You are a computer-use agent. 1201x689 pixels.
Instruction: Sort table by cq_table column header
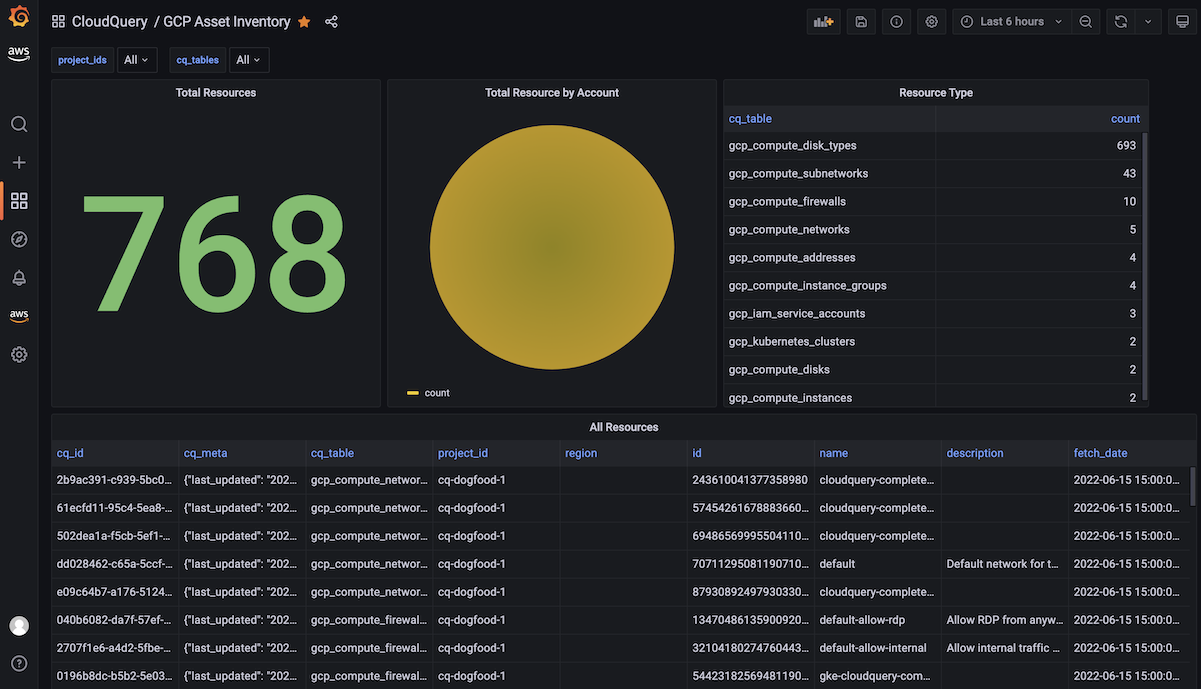click(750, 119)
